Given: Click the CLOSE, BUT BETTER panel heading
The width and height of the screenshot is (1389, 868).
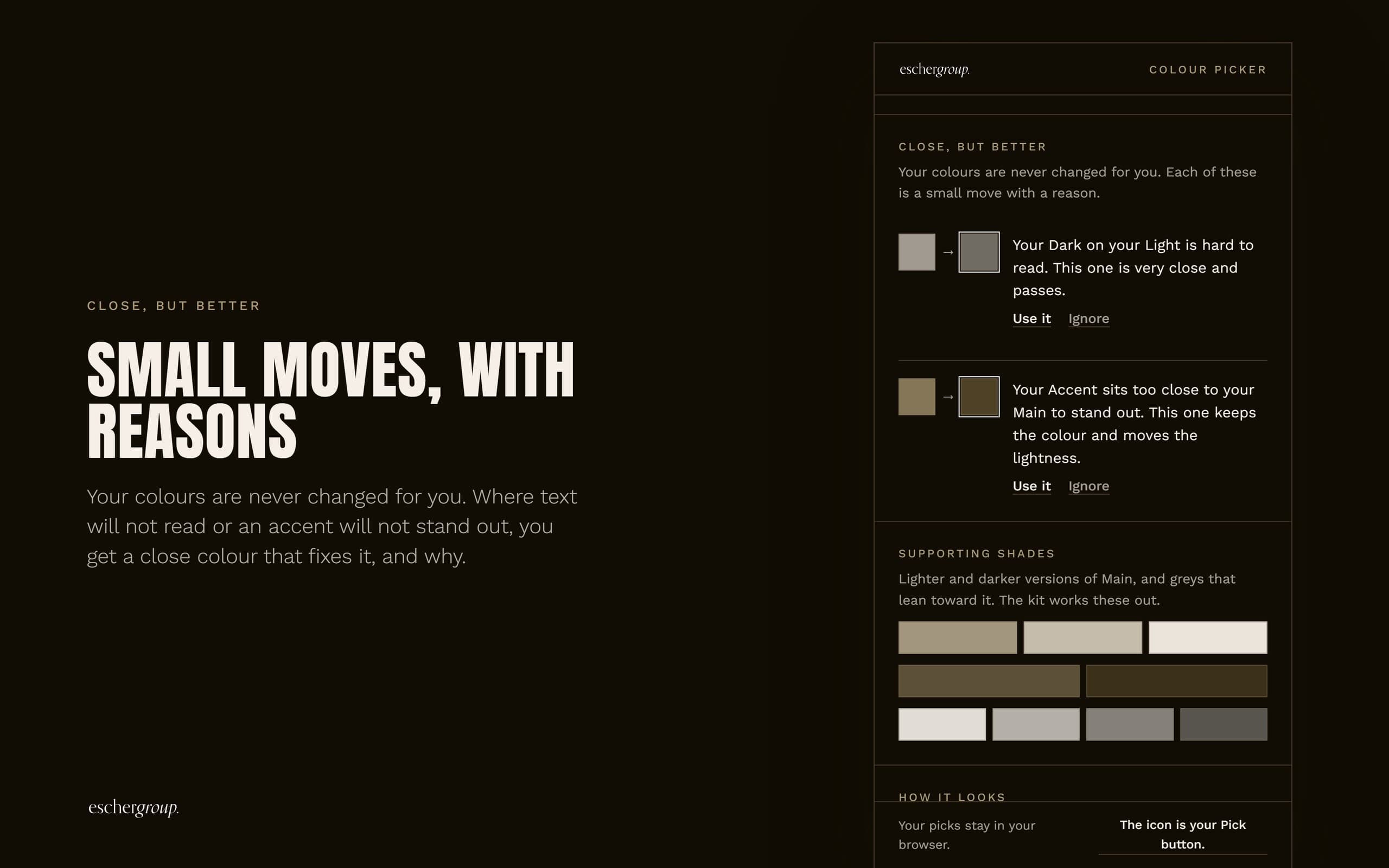Looking at the screenshot, I should coord(972,147).
